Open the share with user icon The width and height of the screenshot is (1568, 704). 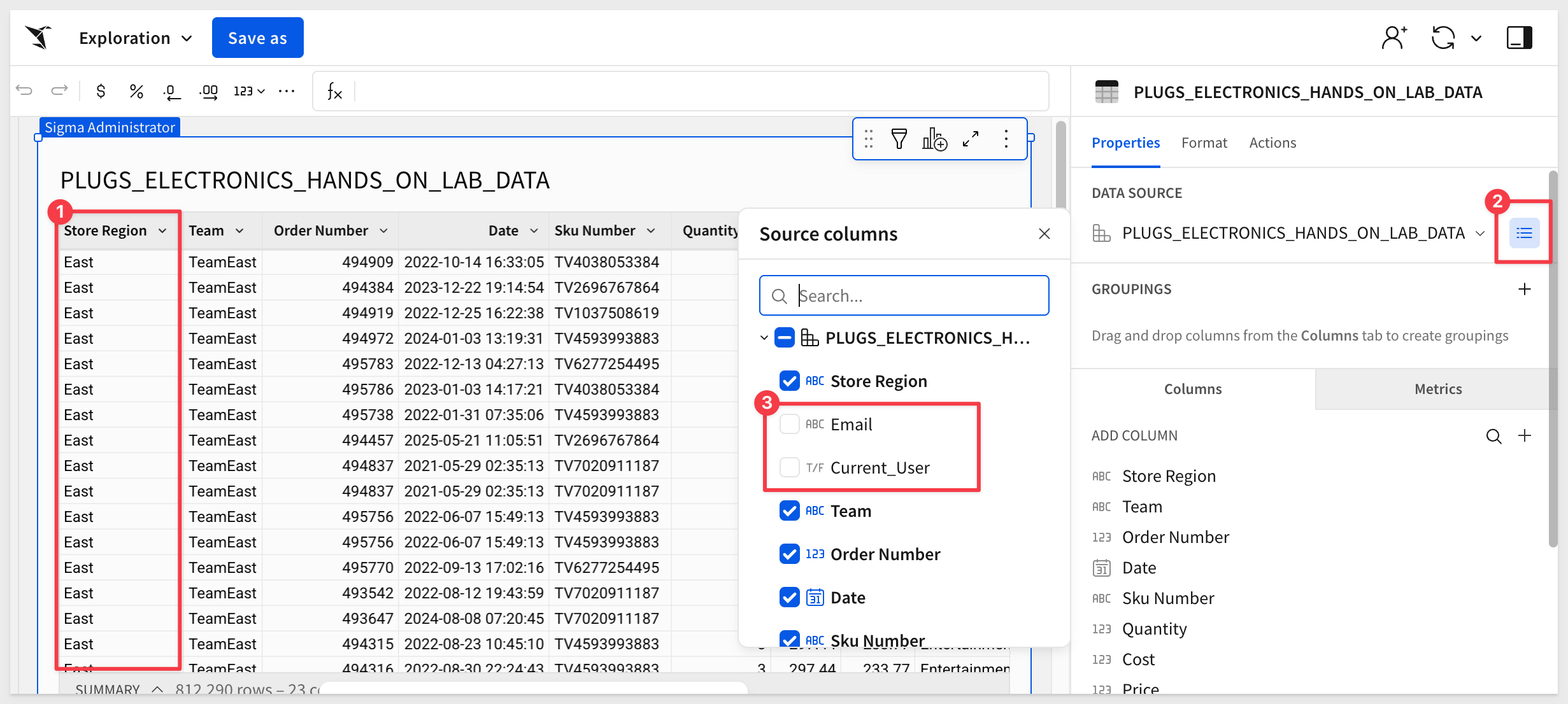pos(1394,38)
